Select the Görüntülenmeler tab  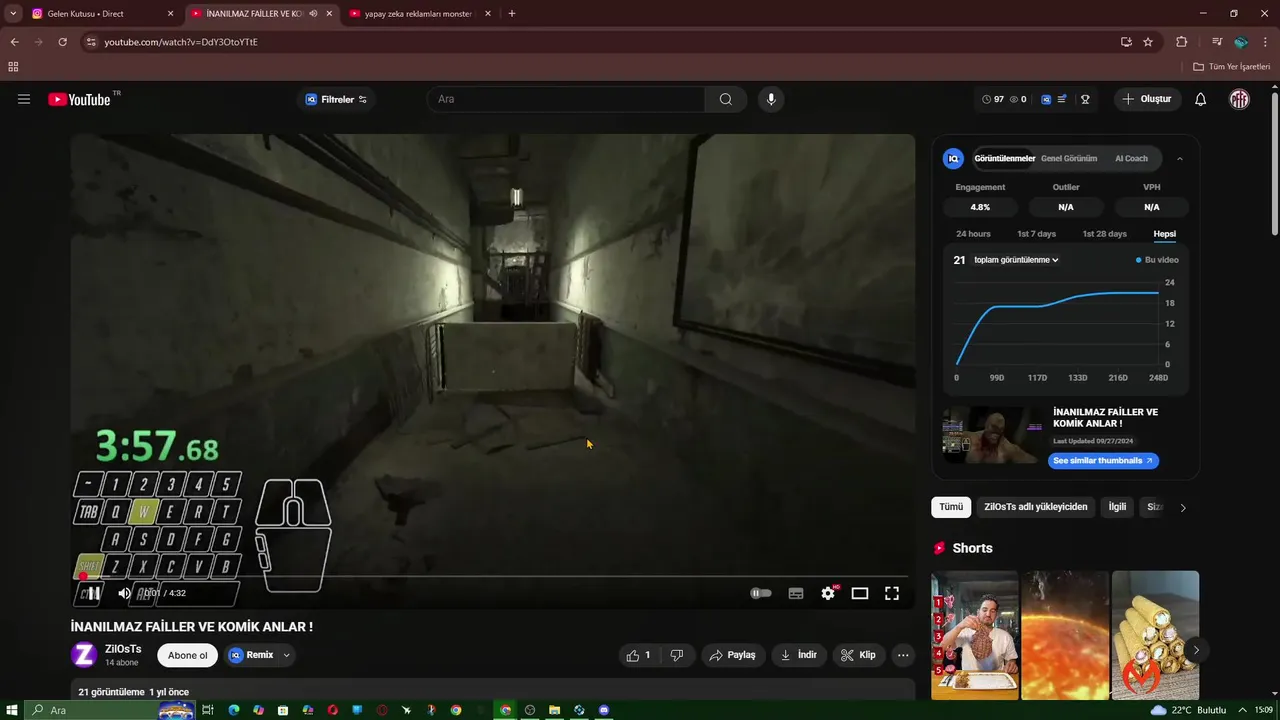[x=1005, y=158]
